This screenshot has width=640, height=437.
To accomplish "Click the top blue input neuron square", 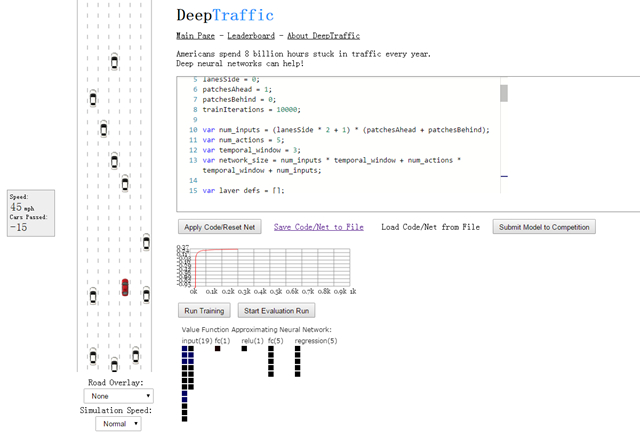I will coord(184,350).
